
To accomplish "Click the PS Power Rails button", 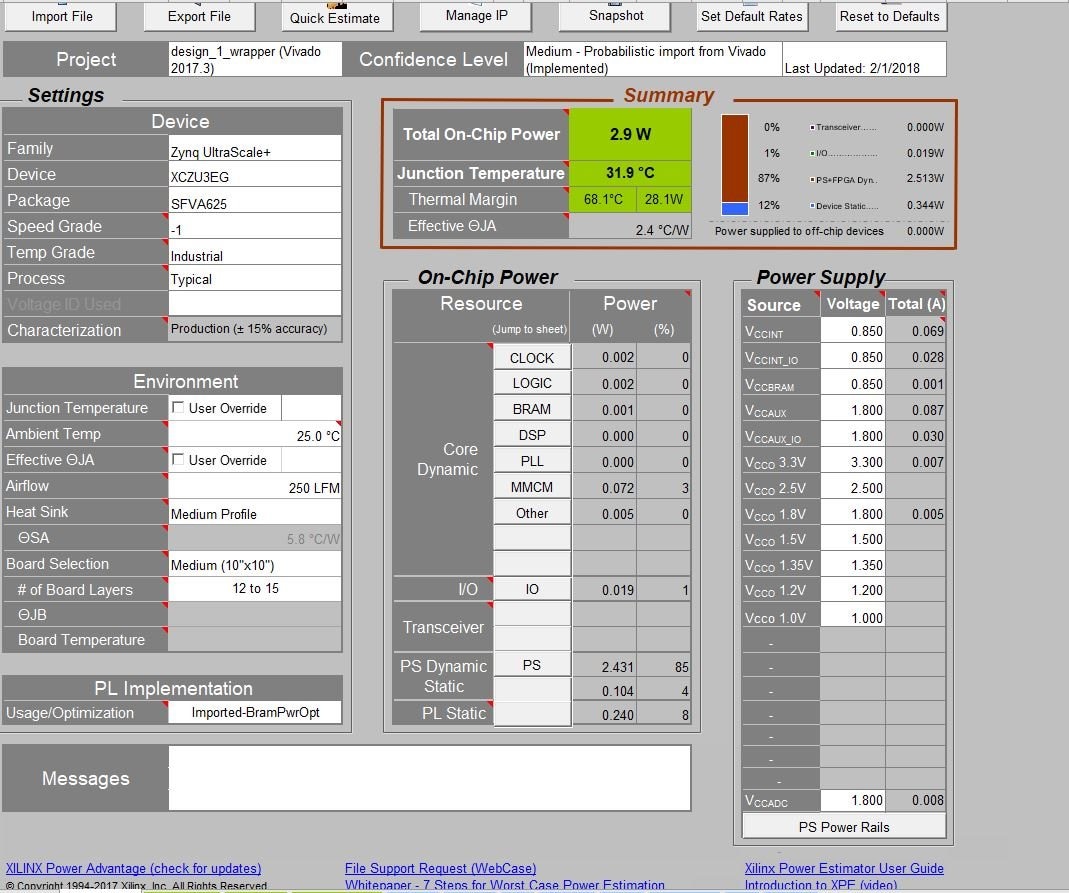I will [844, 826].
